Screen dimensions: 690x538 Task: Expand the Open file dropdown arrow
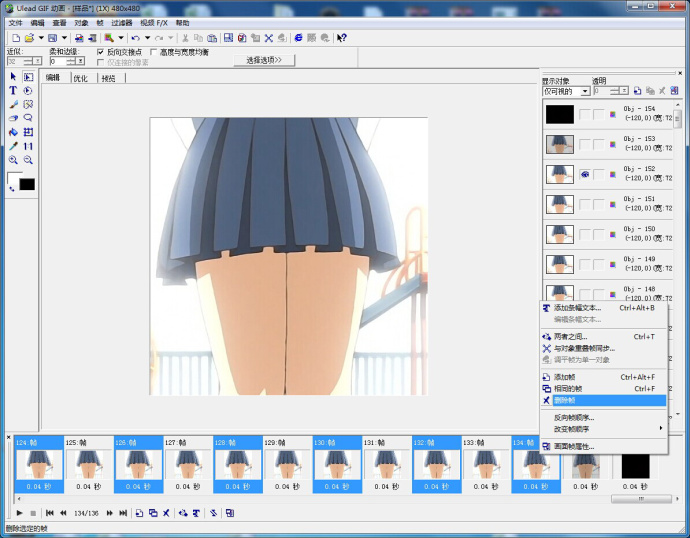(40, 38)
